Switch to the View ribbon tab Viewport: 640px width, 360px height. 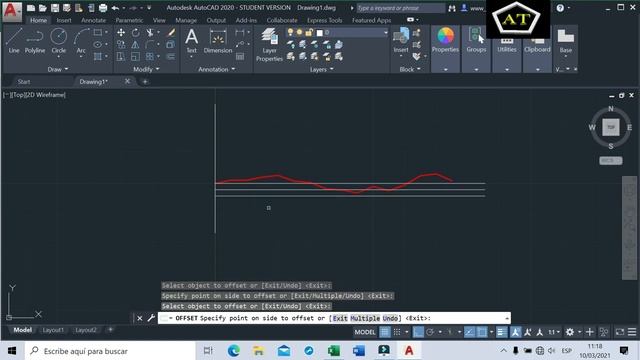coord(159,20)
